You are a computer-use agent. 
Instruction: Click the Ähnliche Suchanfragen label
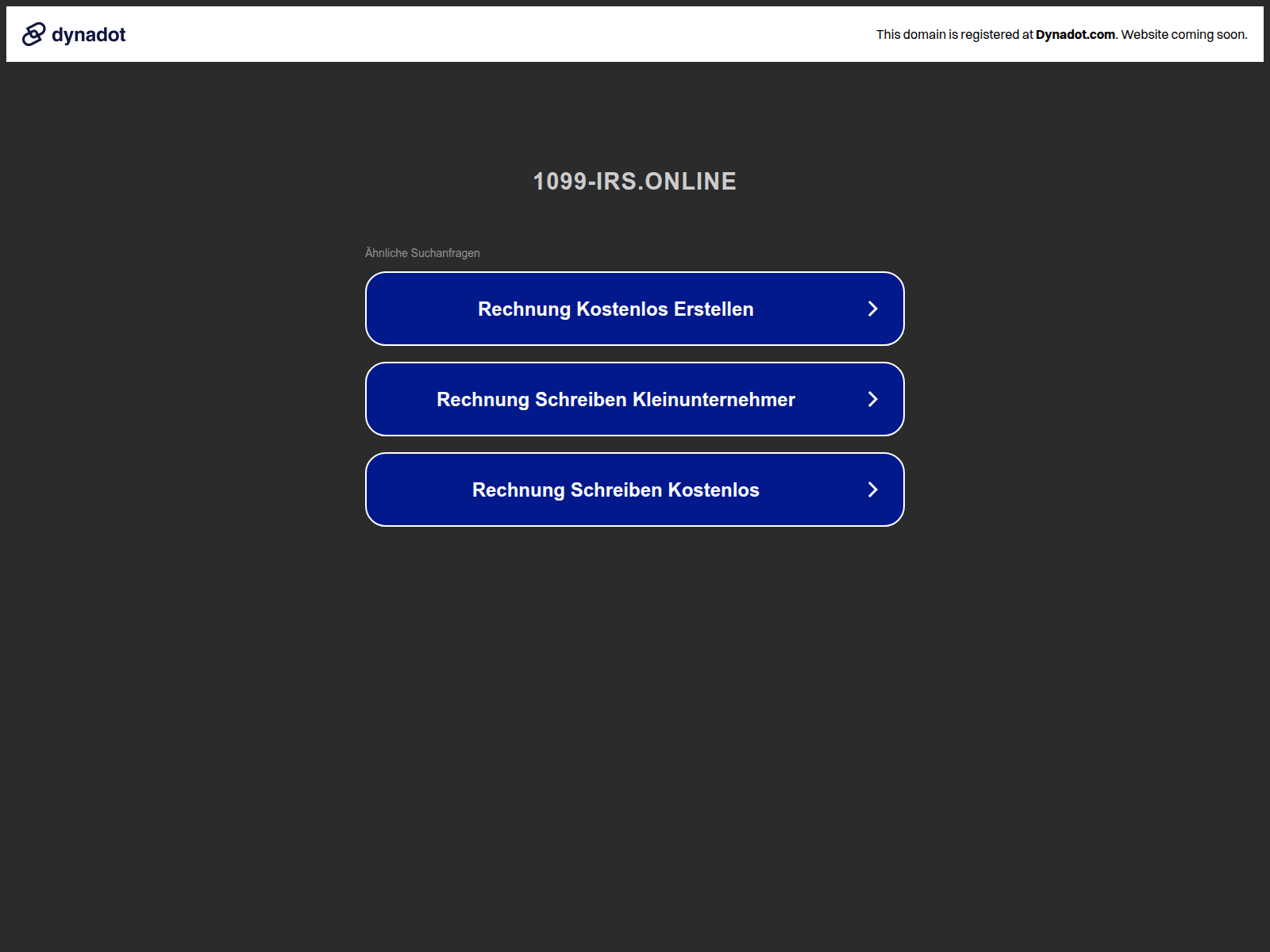(422, 253)
